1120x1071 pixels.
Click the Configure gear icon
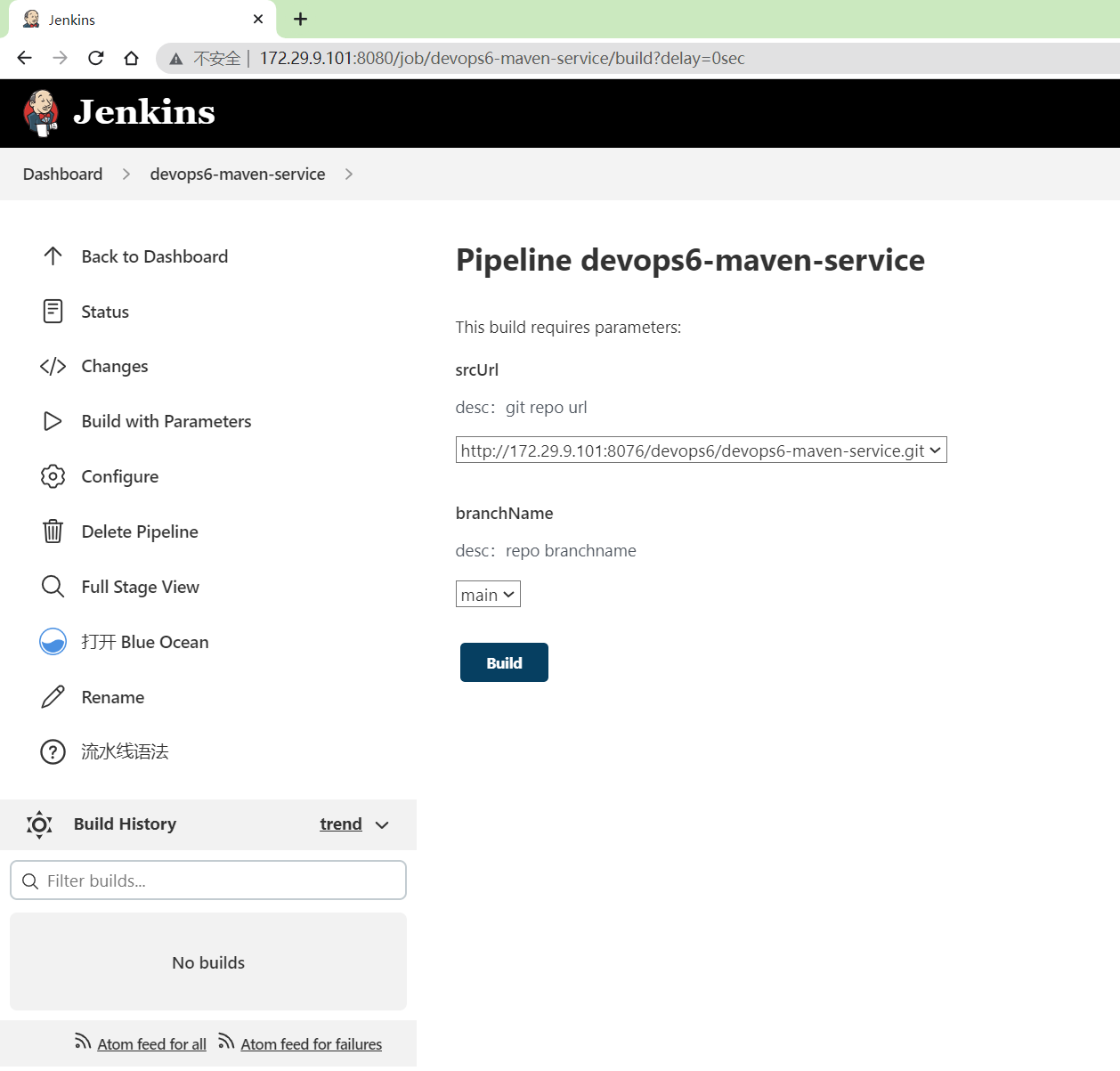click(x=53, y=476)
